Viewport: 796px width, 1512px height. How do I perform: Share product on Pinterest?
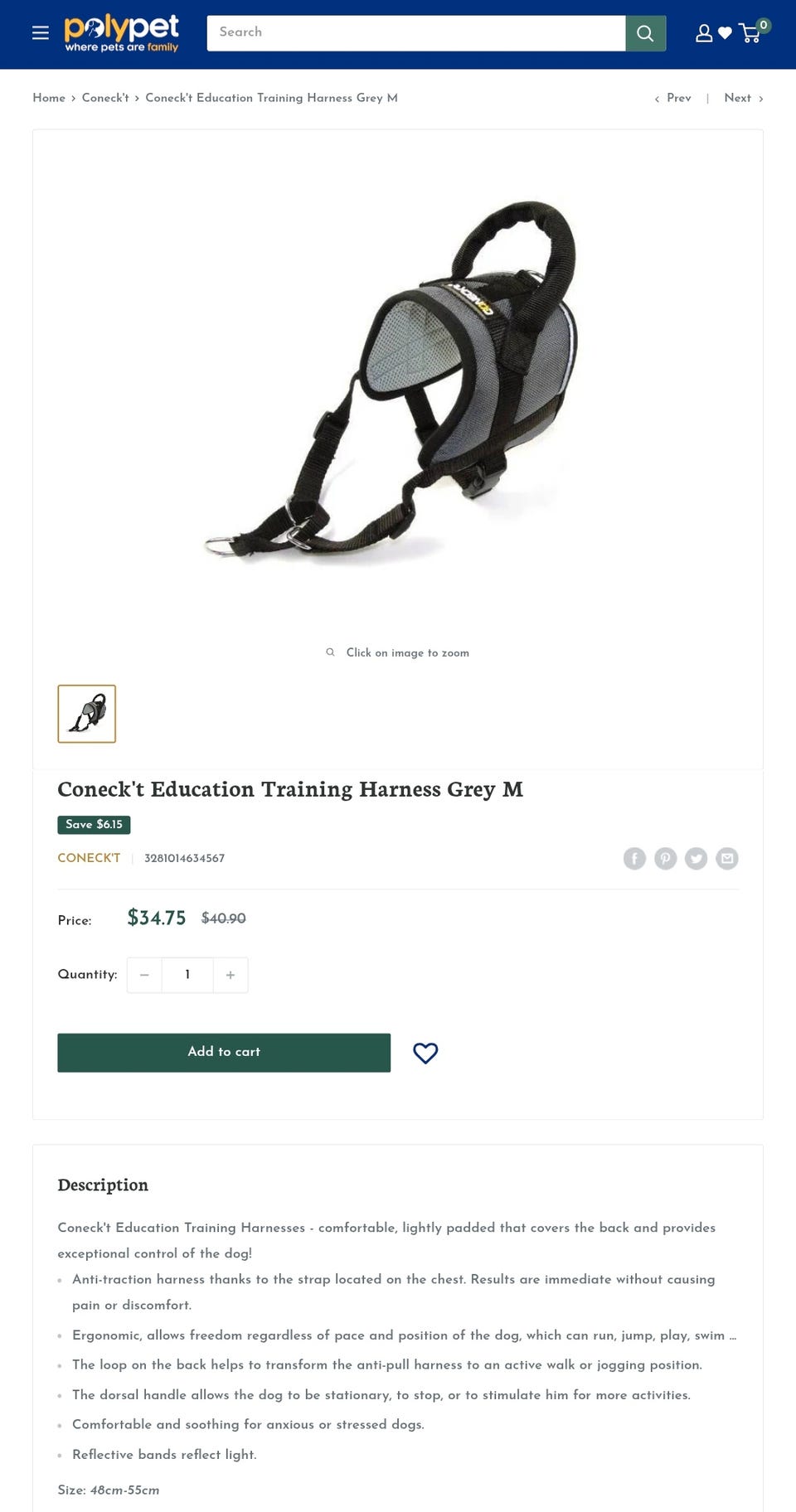(x=665, y=858)
